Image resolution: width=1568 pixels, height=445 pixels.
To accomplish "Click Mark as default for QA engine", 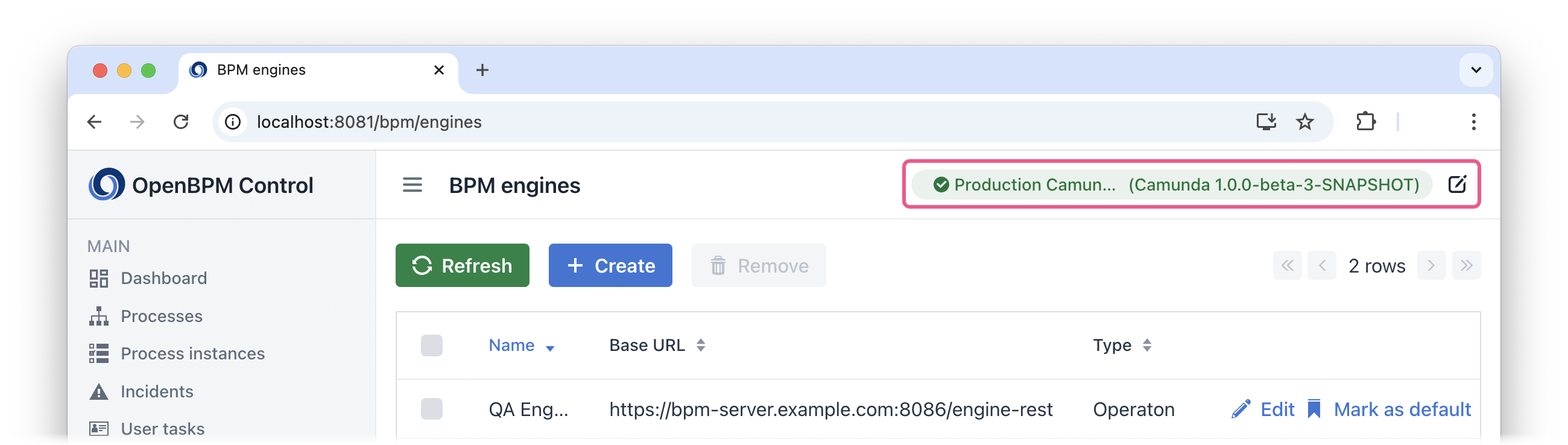I will 1389,409.
